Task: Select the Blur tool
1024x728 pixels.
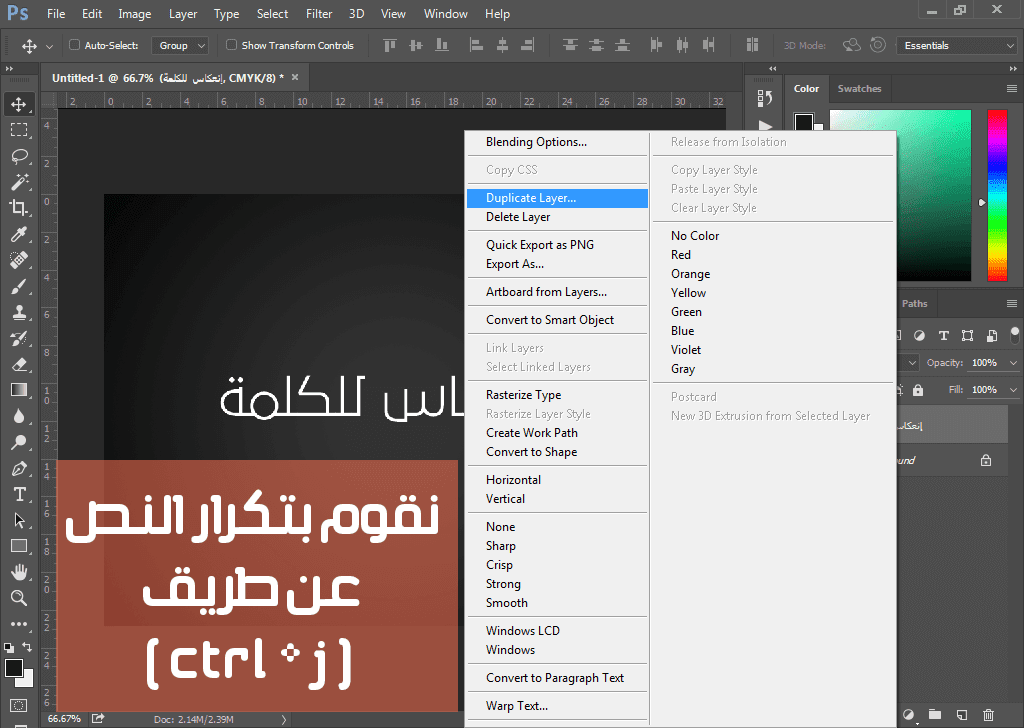Action: (x=19, y=417)
